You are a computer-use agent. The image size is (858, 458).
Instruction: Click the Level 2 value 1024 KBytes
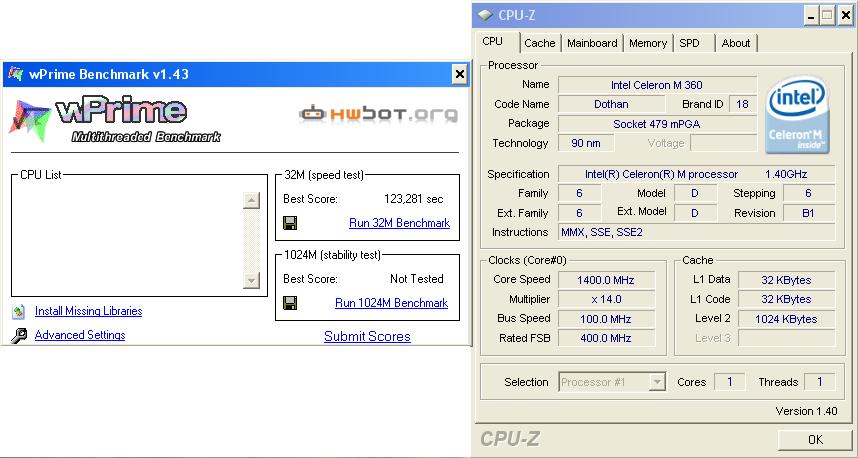tap(786, 319)
